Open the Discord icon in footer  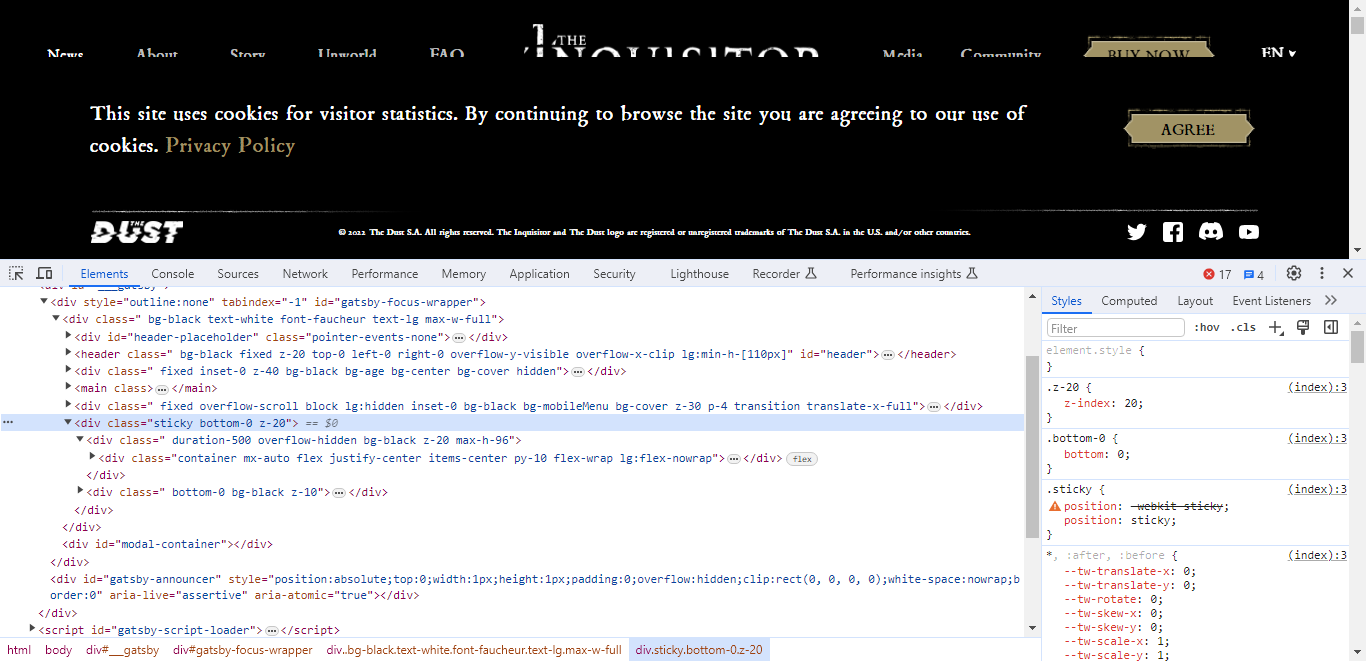(1210, 231)
